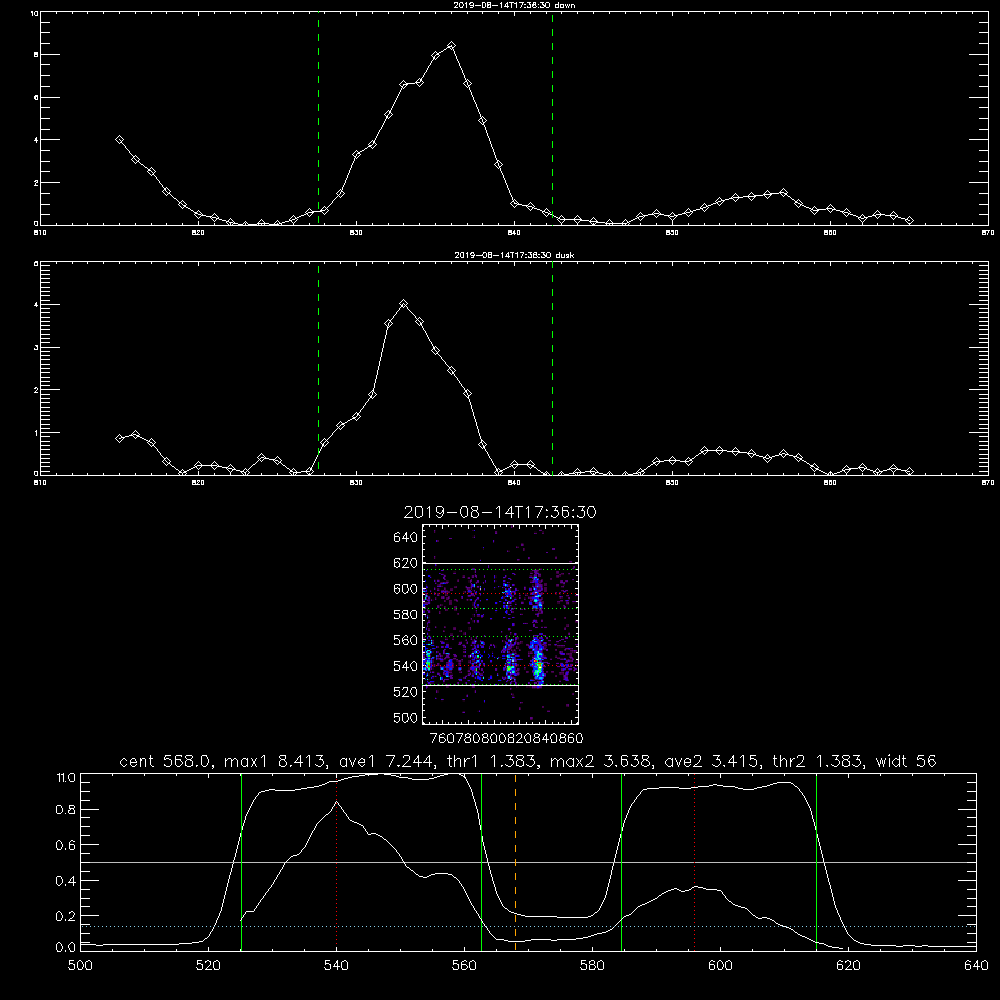Click the large timestamp title above the spectrogram image
This screenshot has height=1000, width=1000.
coord(500,513)
